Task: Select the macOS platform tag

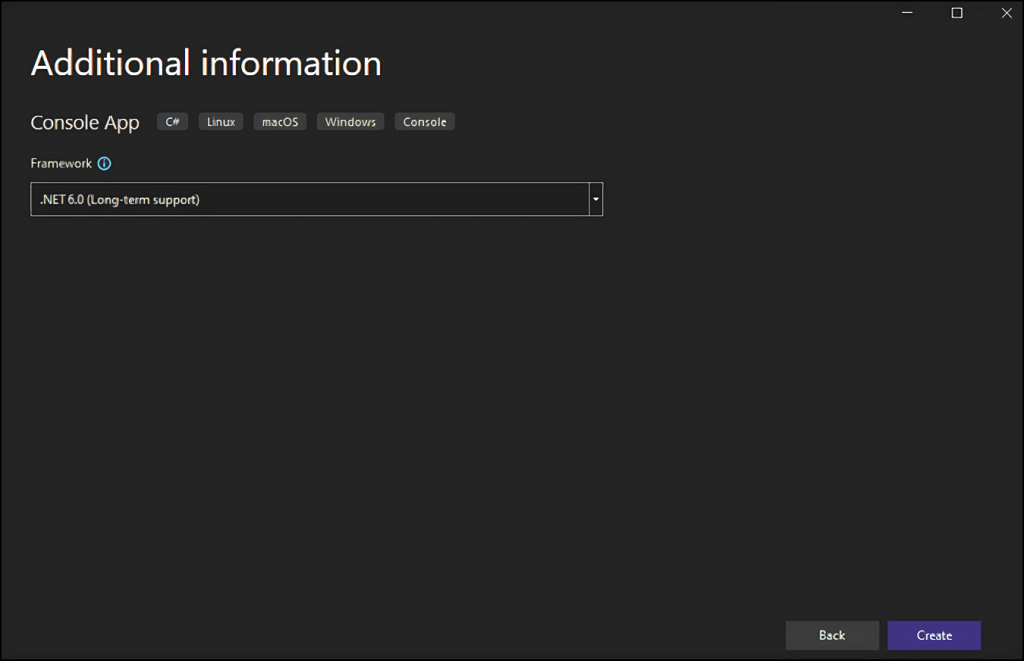Action: (279, 121)
